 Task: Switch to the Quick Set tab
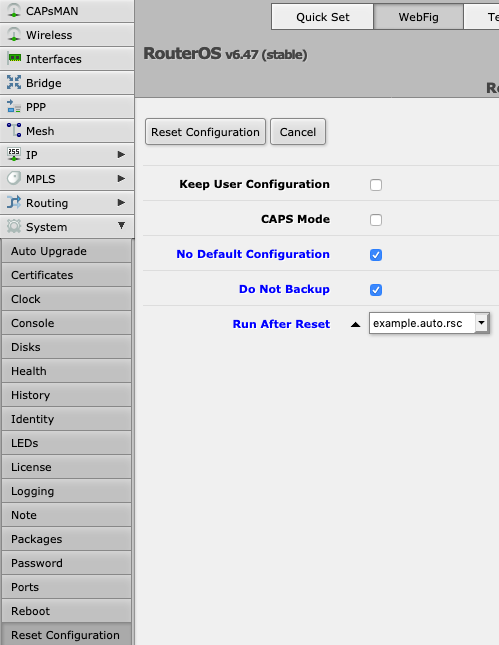click(323, 17)
